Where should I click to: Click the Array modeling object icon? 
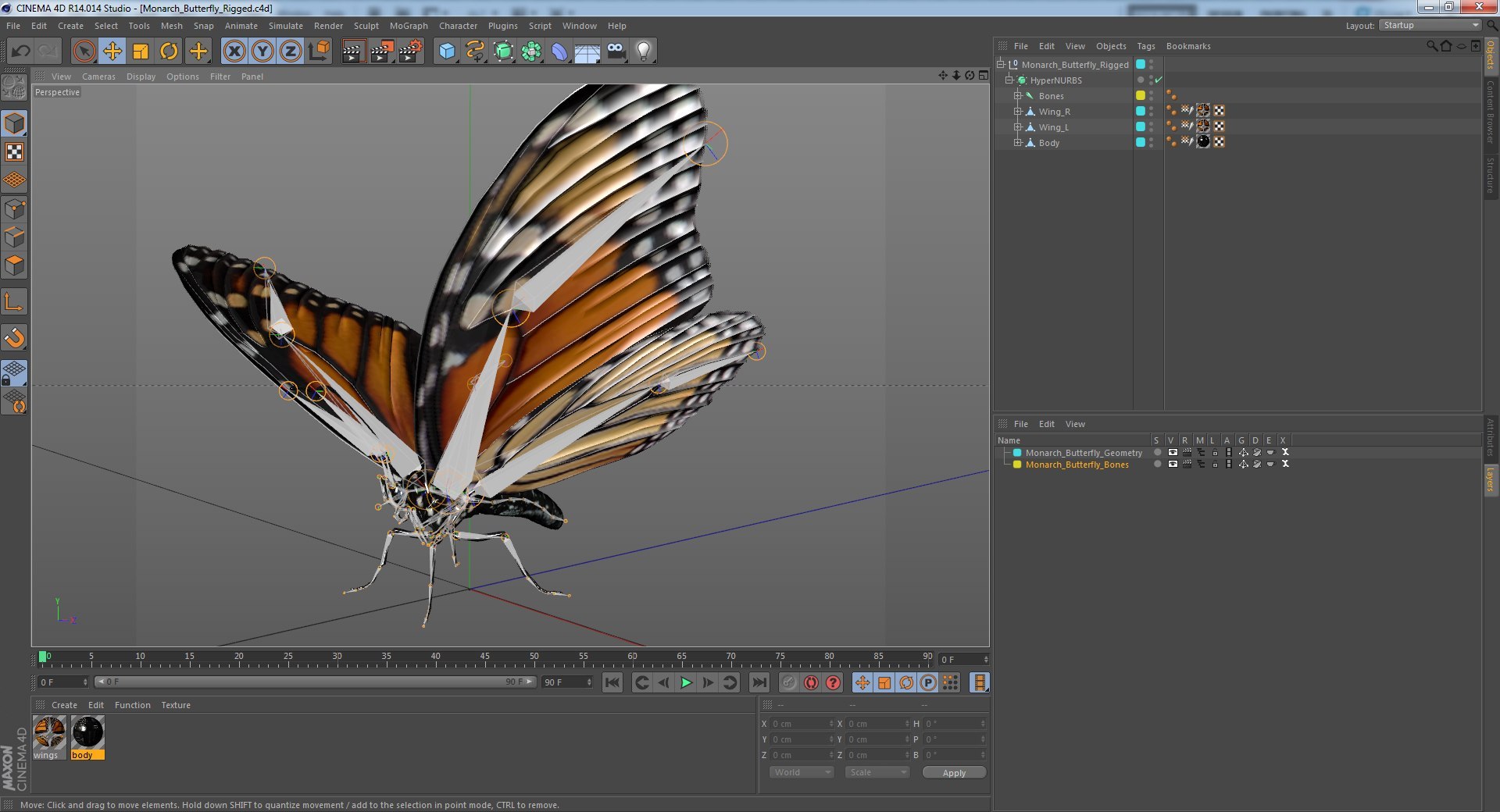point(532,52)
